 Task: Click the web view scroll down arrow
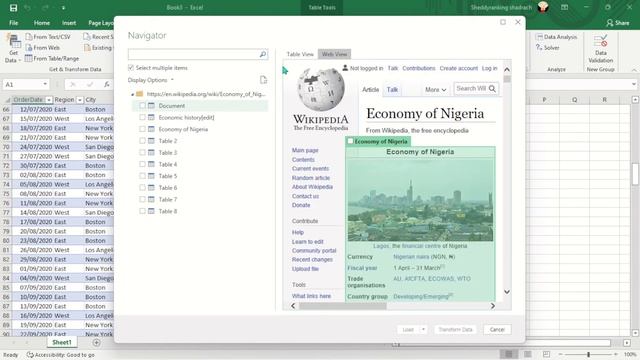507,292
